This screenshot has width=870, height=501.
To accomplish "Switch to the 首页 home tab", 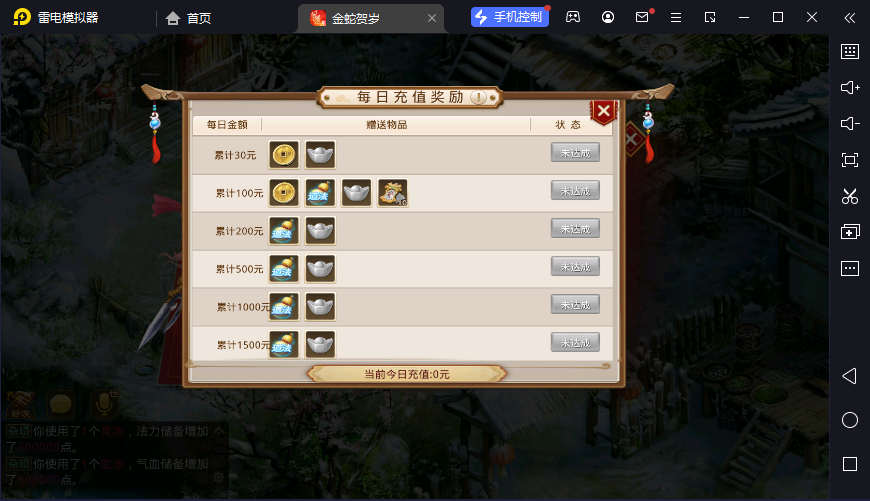I will (189, 18).
